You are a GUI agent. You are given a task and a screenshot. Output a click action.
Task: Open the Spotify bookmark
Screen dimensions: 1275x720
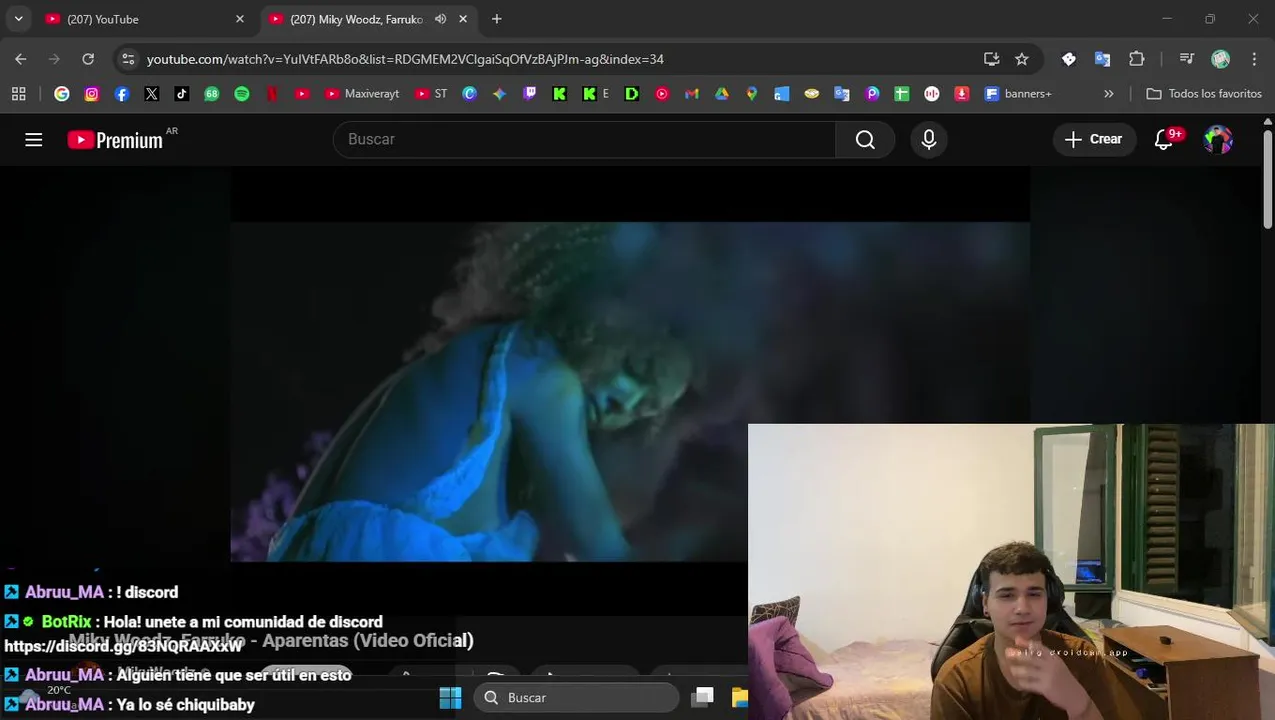click(x=242, y=94)
